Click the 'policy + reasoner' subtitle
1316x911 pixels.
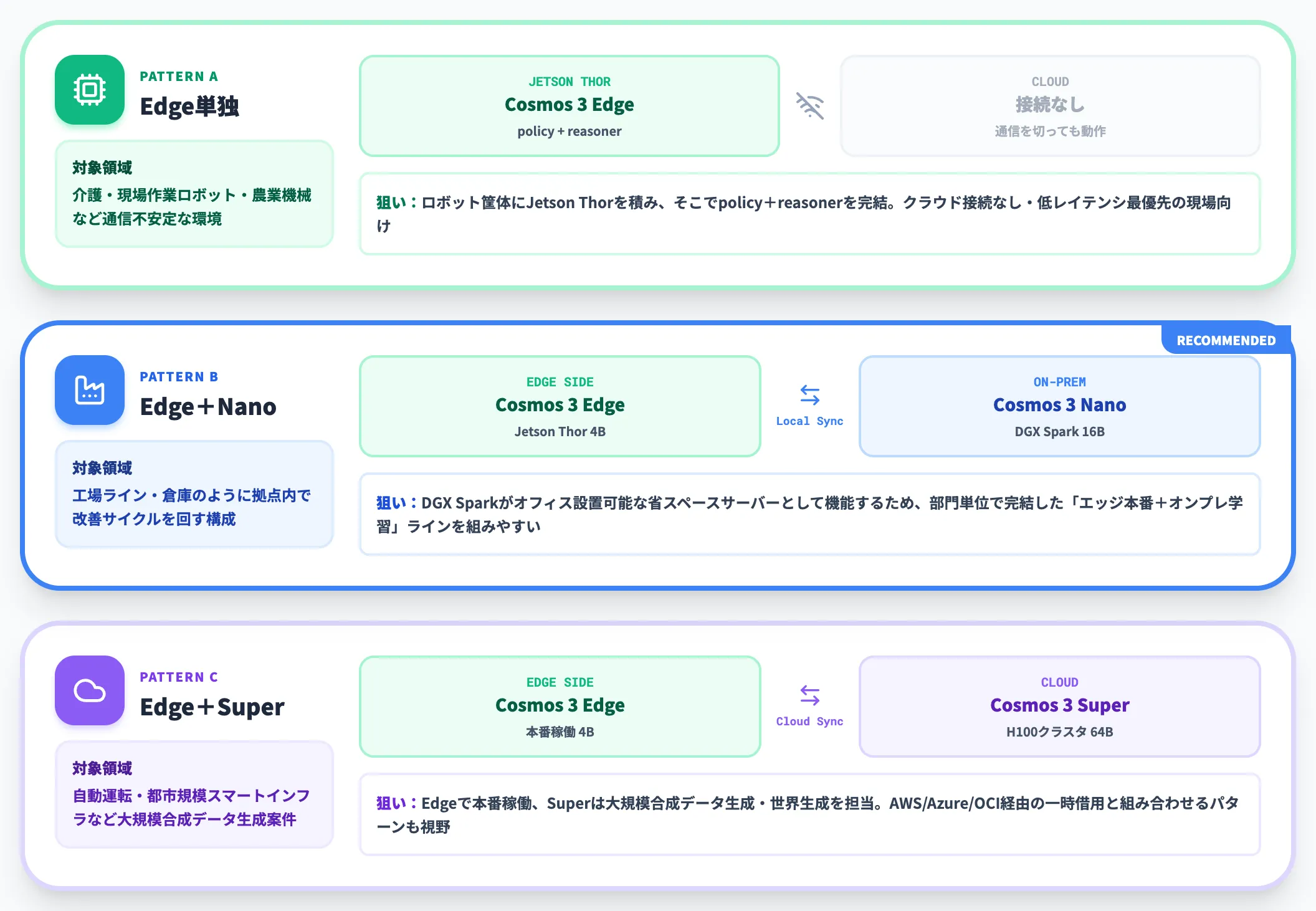click(x=570, y=131)
